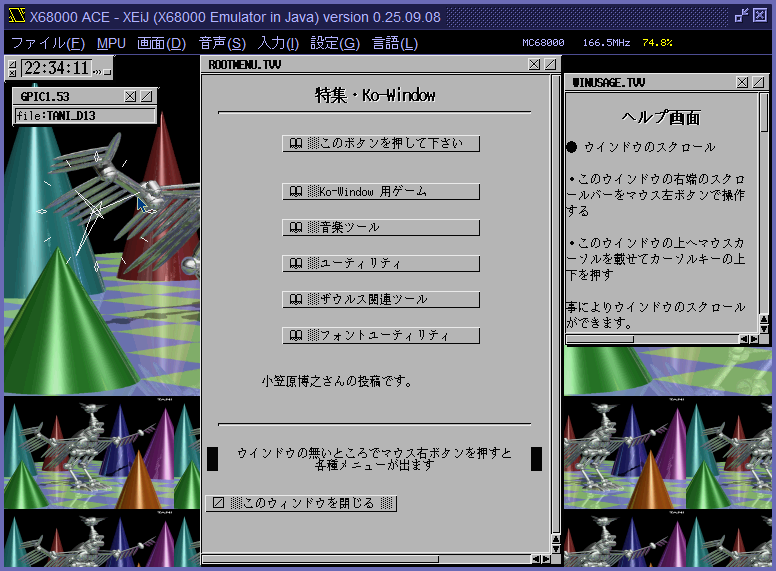Click the resize icon of ROOTMENU.TVV window
This screenshot has height=571, width=776.
tap(550, 64)
